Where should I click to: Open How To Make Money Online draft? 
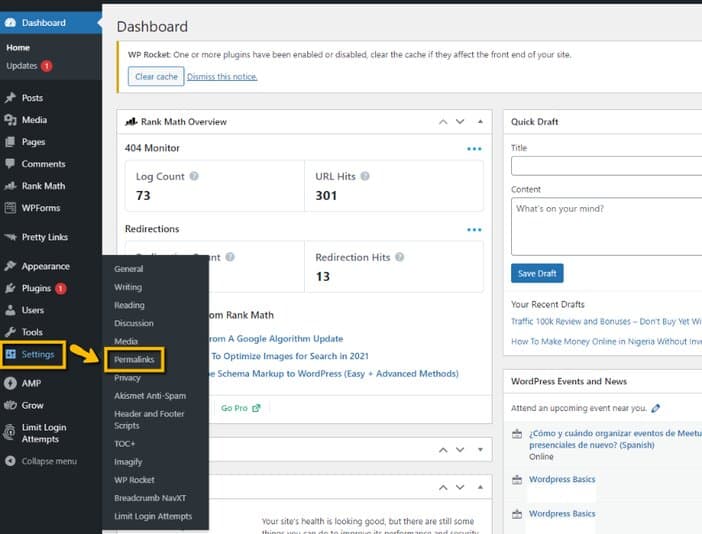tap(606, 342)
